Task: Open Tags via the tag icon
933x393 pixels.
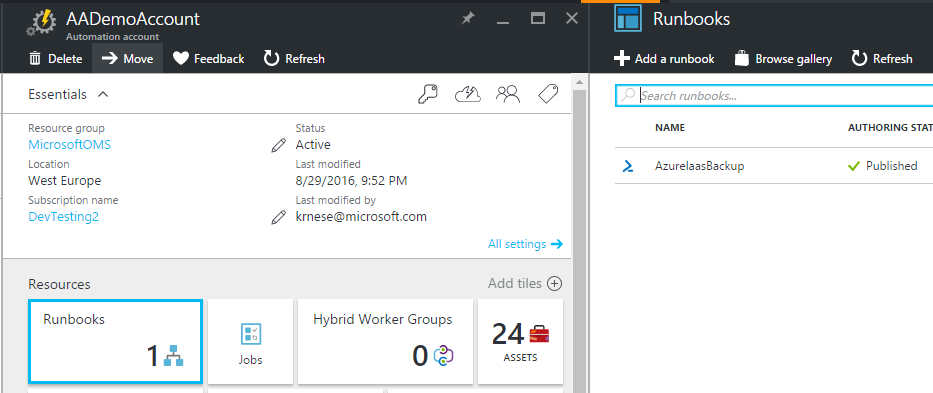Action: (x=547, y=94)
